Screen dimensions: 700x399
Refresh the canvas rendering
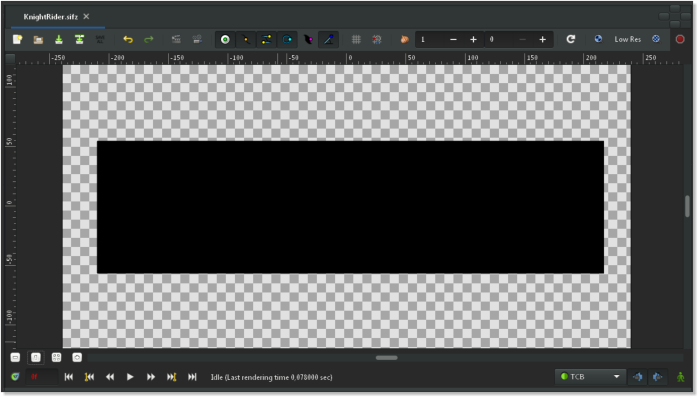point(571,39)
